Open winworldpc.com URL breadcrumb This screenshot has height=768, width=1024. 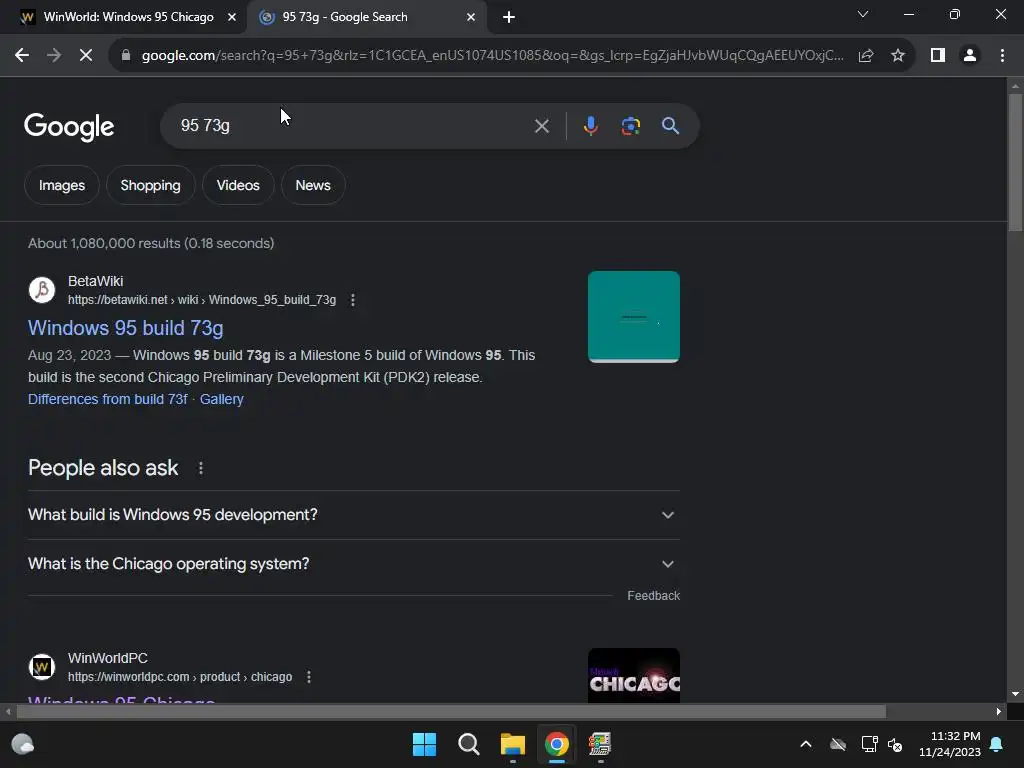tap(180, 677)
